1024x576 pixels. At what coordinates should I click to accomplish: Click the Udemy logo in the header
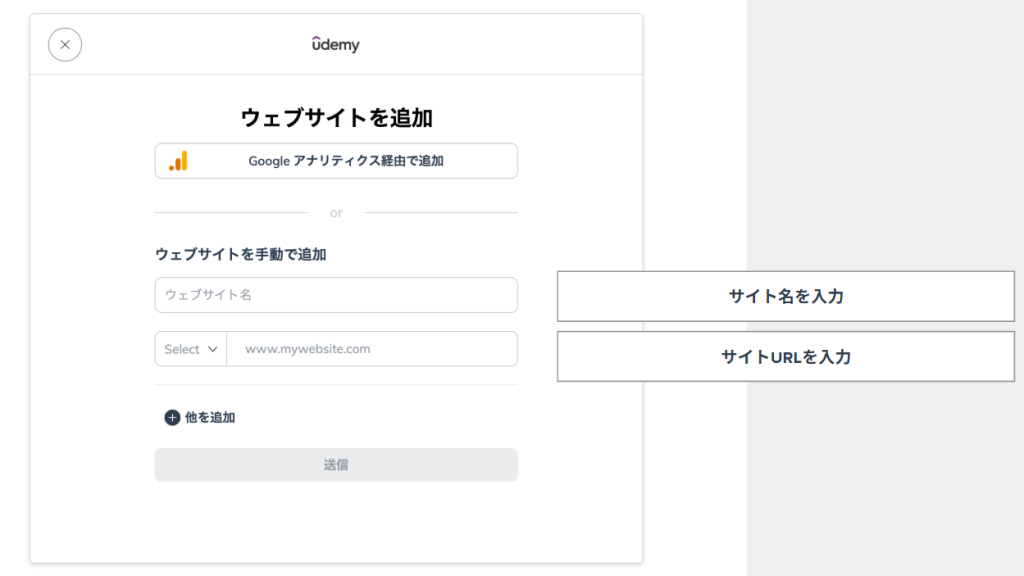click(x=335, y=45)
